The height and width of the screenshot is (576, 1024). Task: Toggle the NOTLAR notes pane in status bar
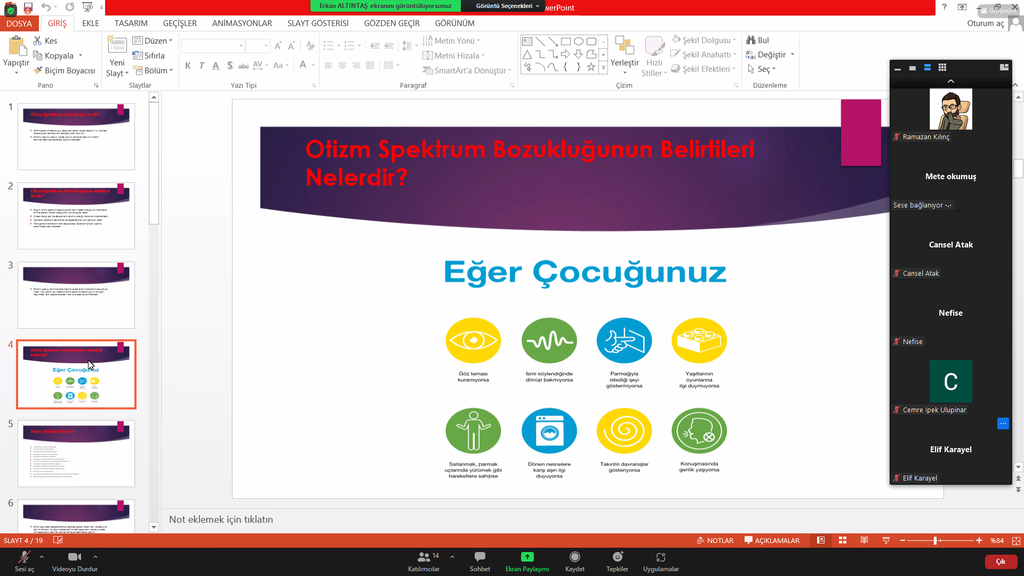(x=715, y=541)
